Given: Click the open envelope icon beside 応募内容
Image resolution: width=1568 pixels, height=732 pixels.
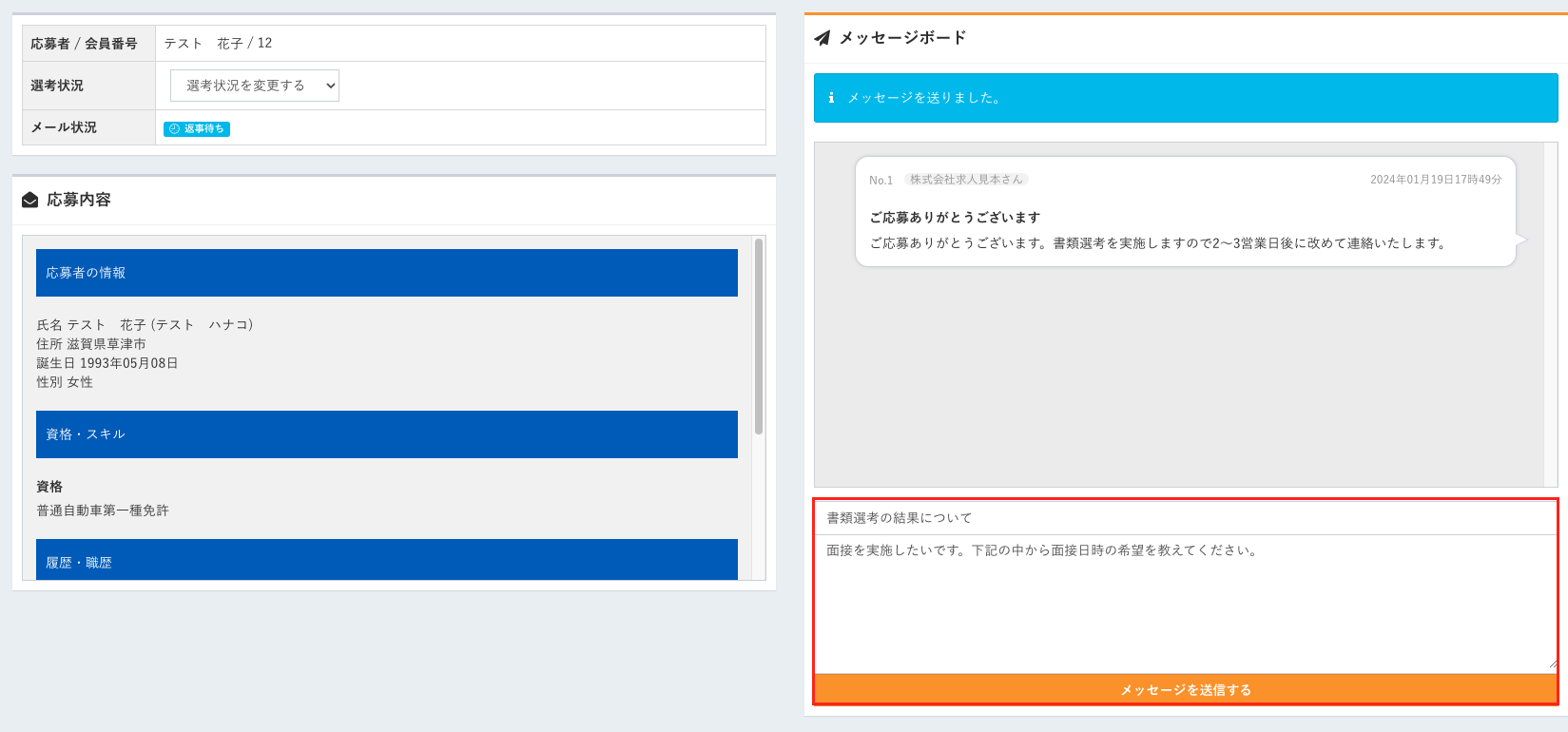Looking at the screenshot, I should 30,200.
